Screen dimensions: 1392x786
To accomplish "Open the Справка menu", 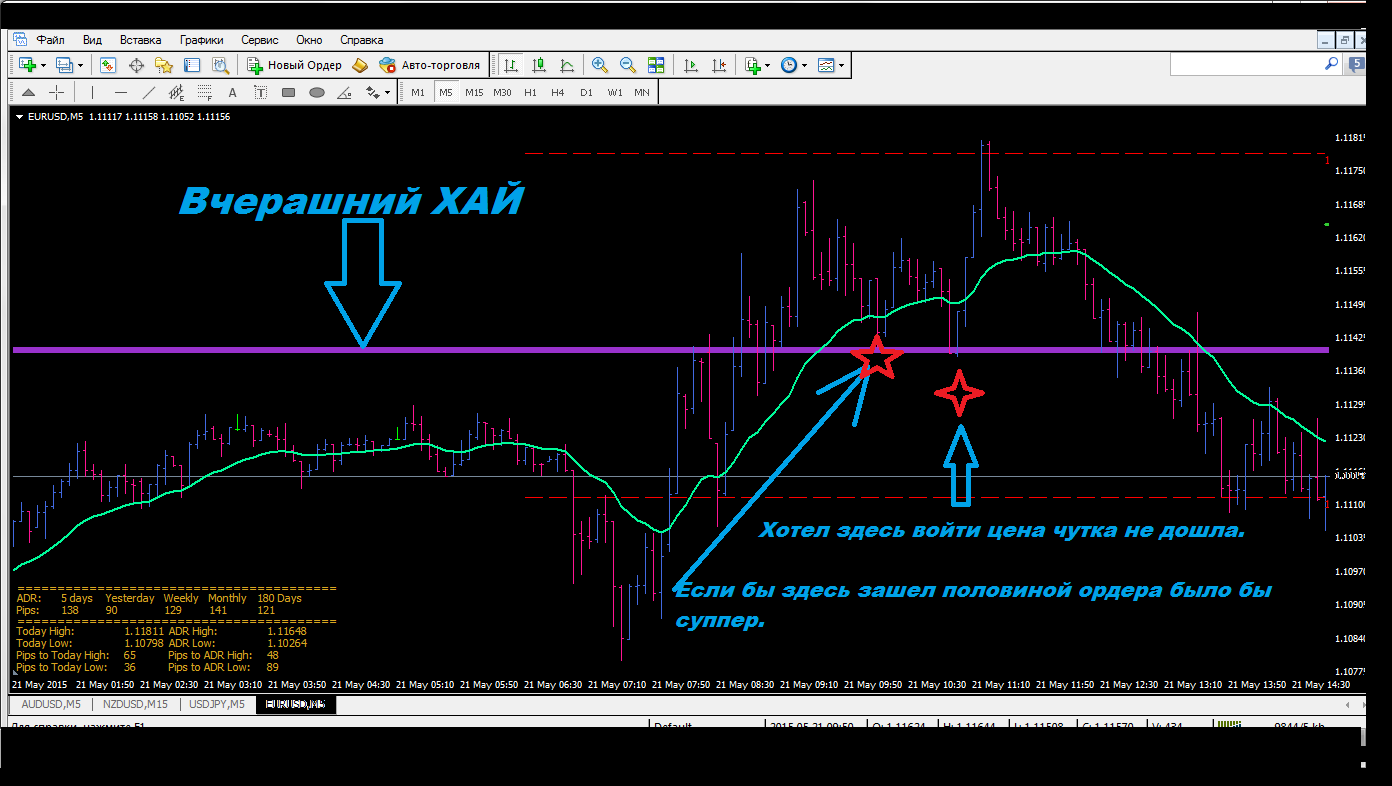I will (362, 40).
